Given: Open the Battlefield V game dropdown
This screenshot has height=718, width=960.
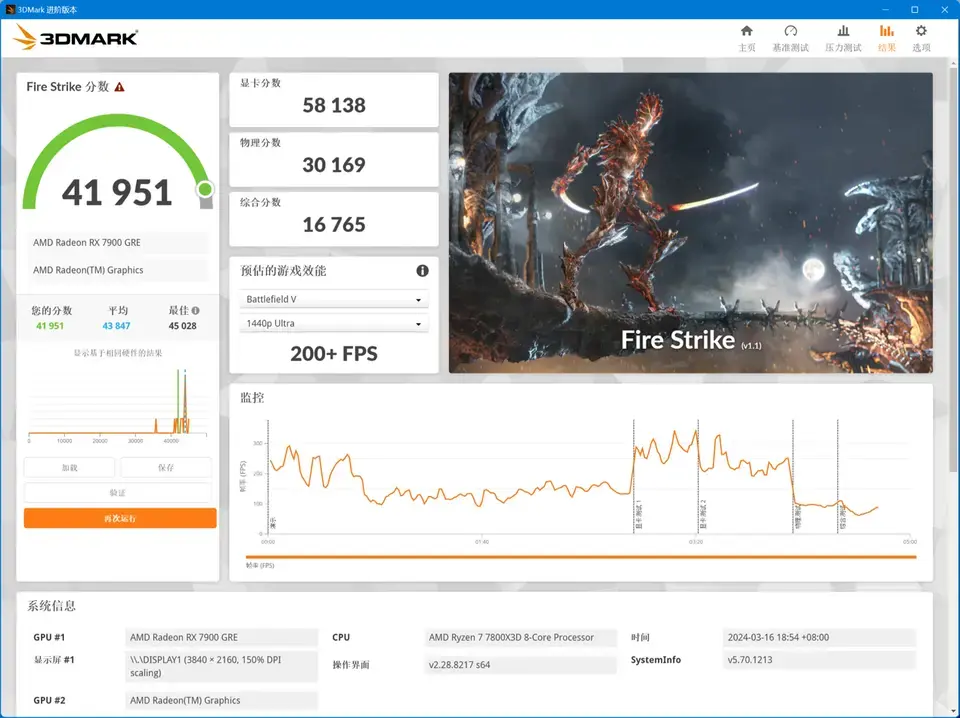Looking at the screenshot, I should point(334,299).
